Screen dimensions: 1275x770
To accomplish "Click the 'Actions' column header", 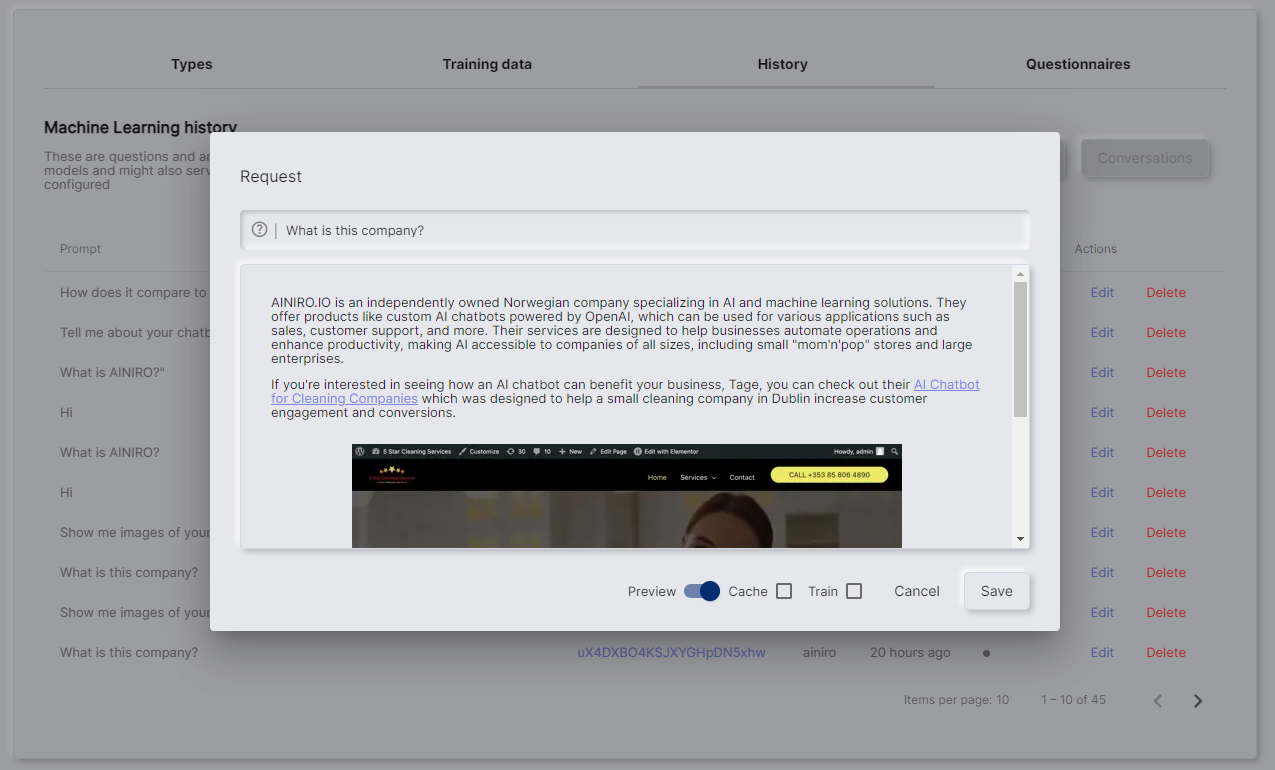I will 1096,249.
